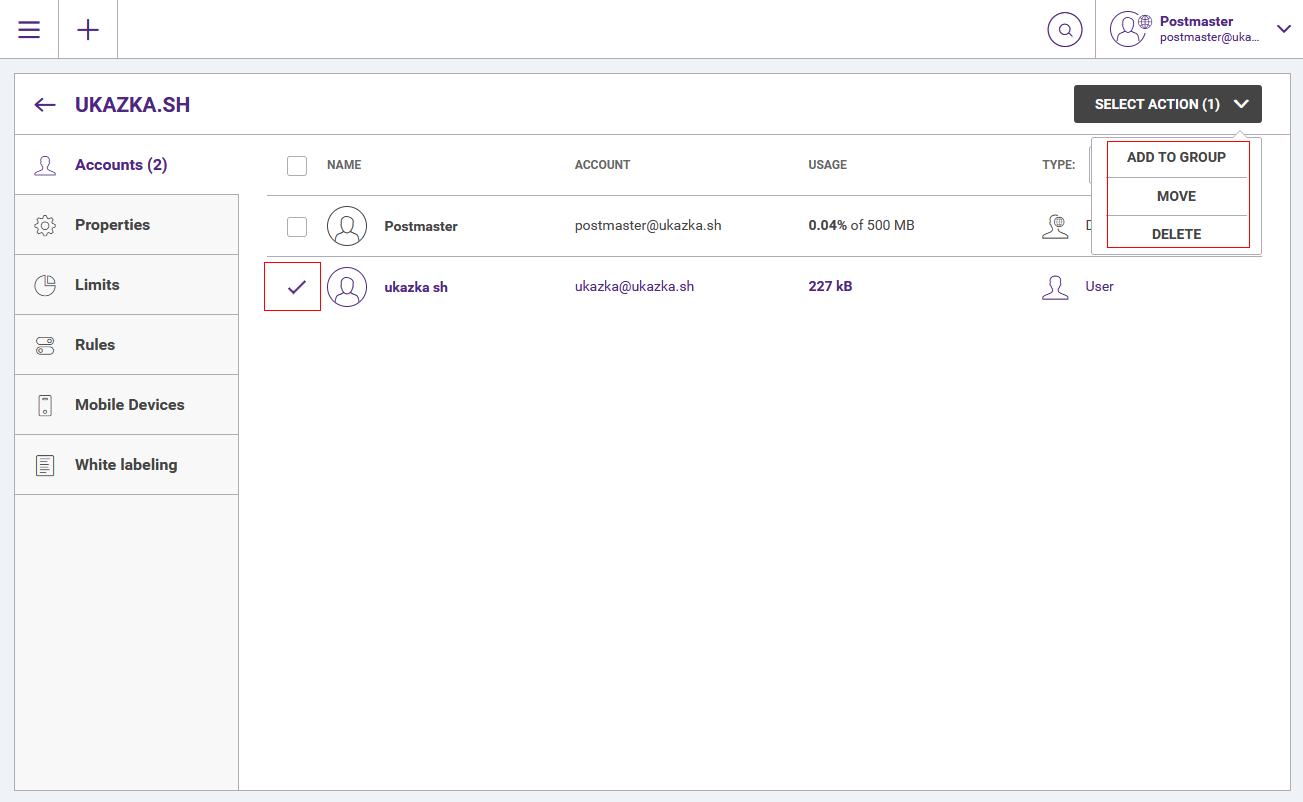Viewport: 1303px width, 802px height.
Task: Click the ukazka sh row avatar icon
Action: click(x=347, y=287)
